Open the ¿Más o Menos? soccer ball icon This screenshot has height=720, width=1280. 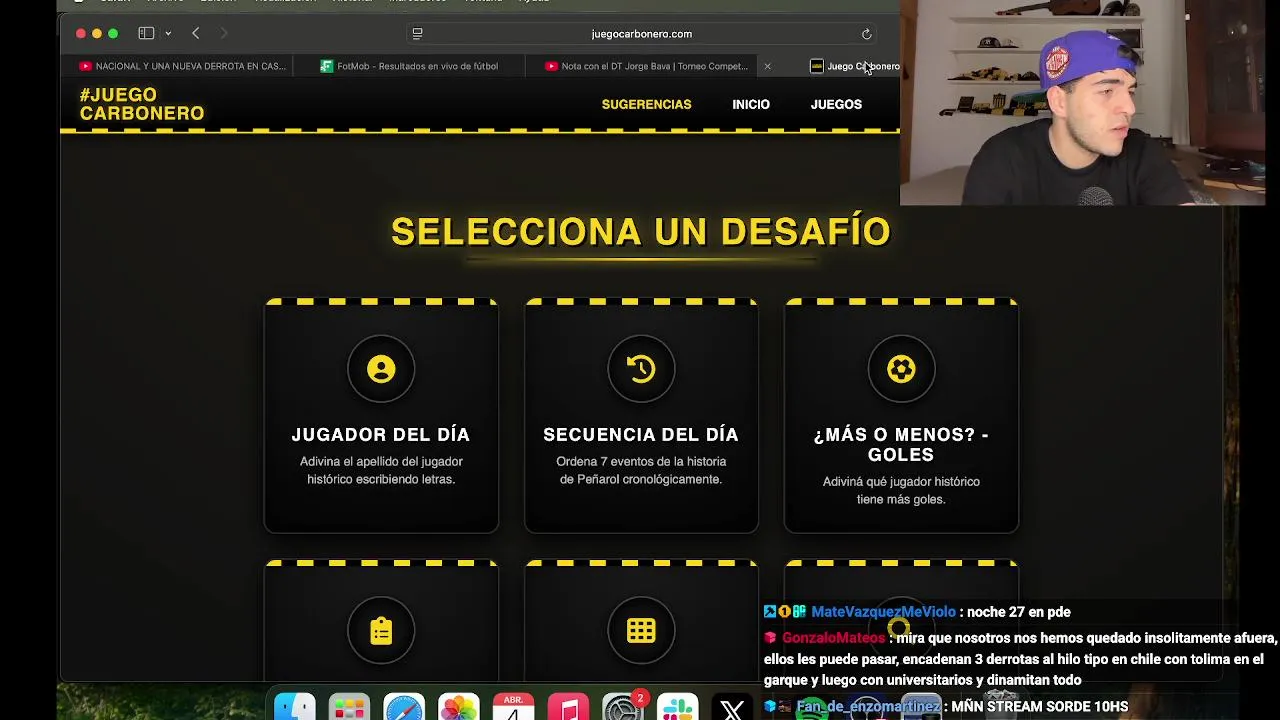point(901,369)
